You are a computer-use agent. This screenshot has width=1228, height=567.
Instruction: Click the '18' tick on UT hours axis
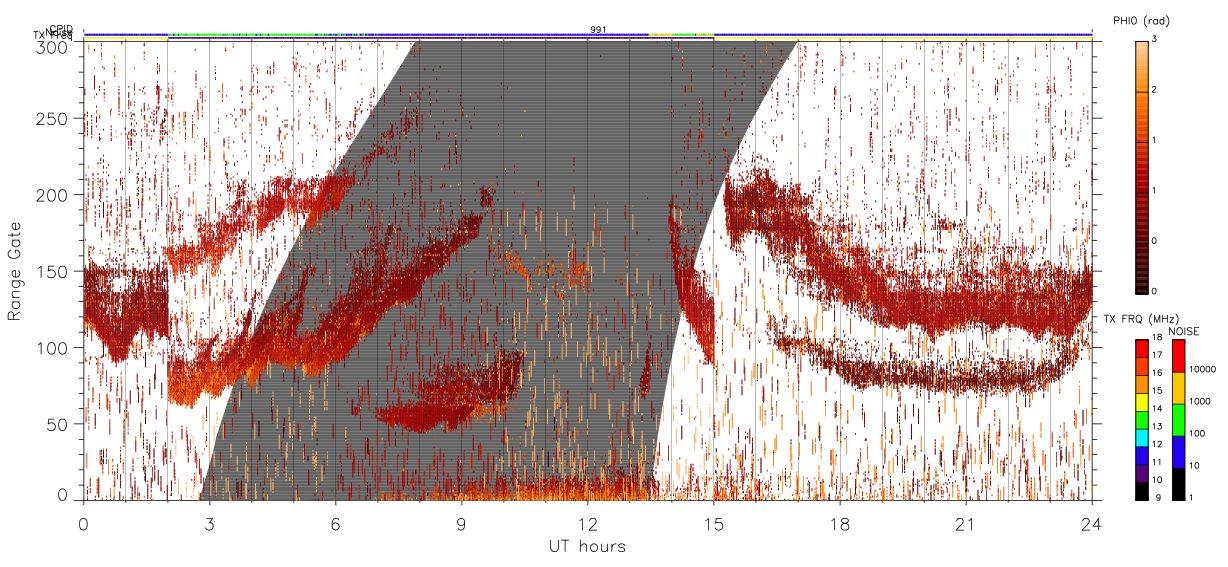click(840, 524)
